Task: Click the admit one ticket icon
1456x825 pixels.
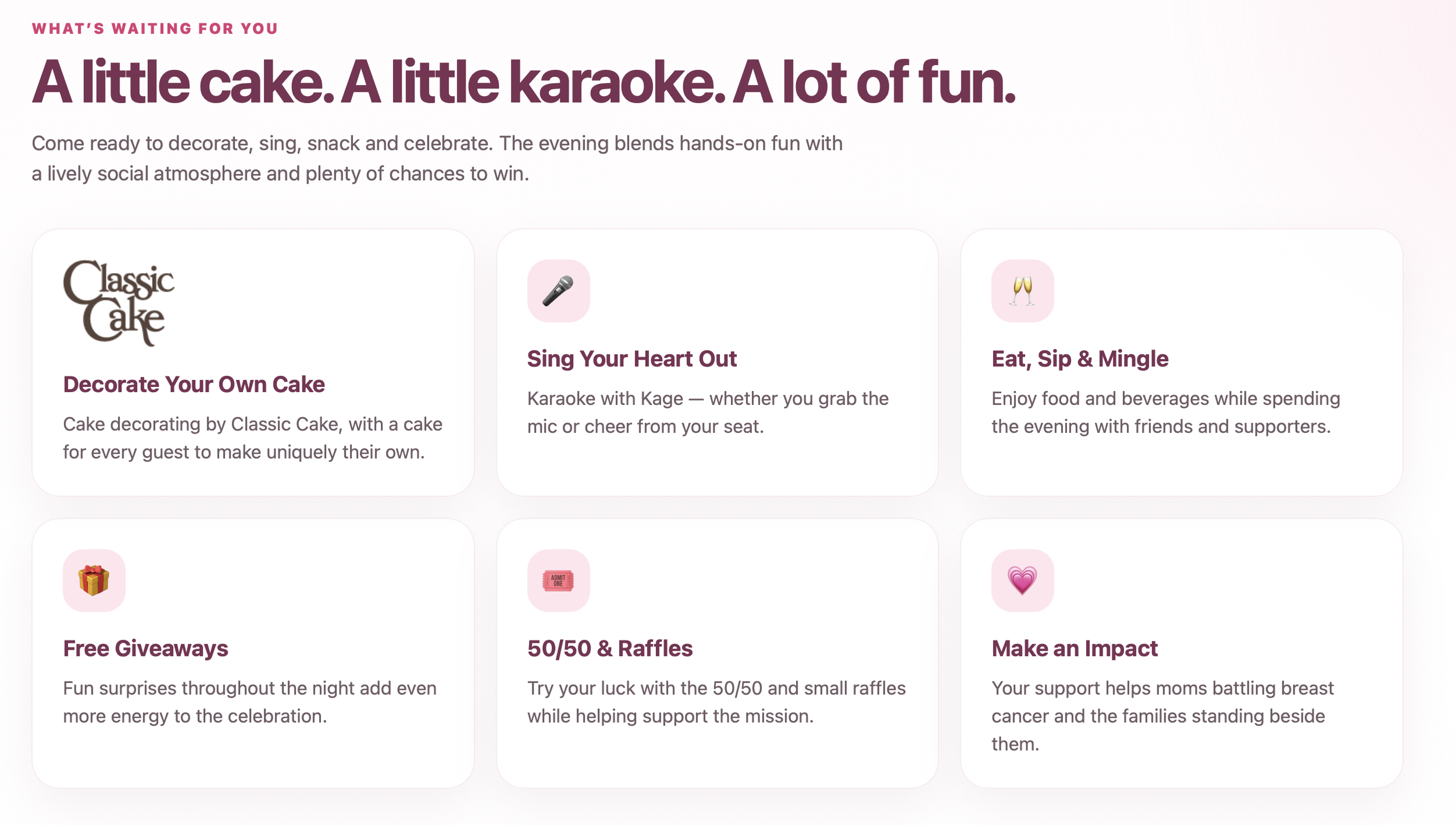Action: coord(559,580)
